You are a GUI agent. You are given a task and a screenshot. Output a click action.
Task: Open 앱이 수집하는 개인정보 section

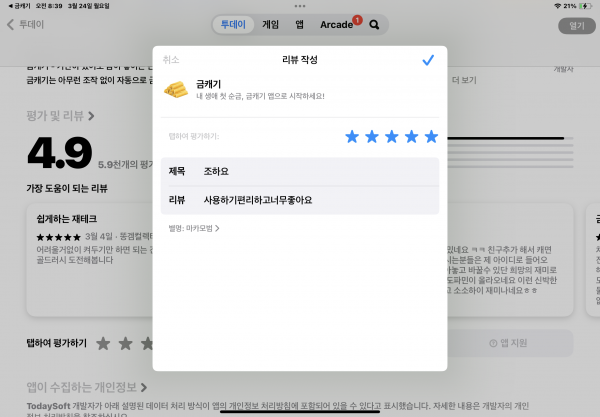86,387
